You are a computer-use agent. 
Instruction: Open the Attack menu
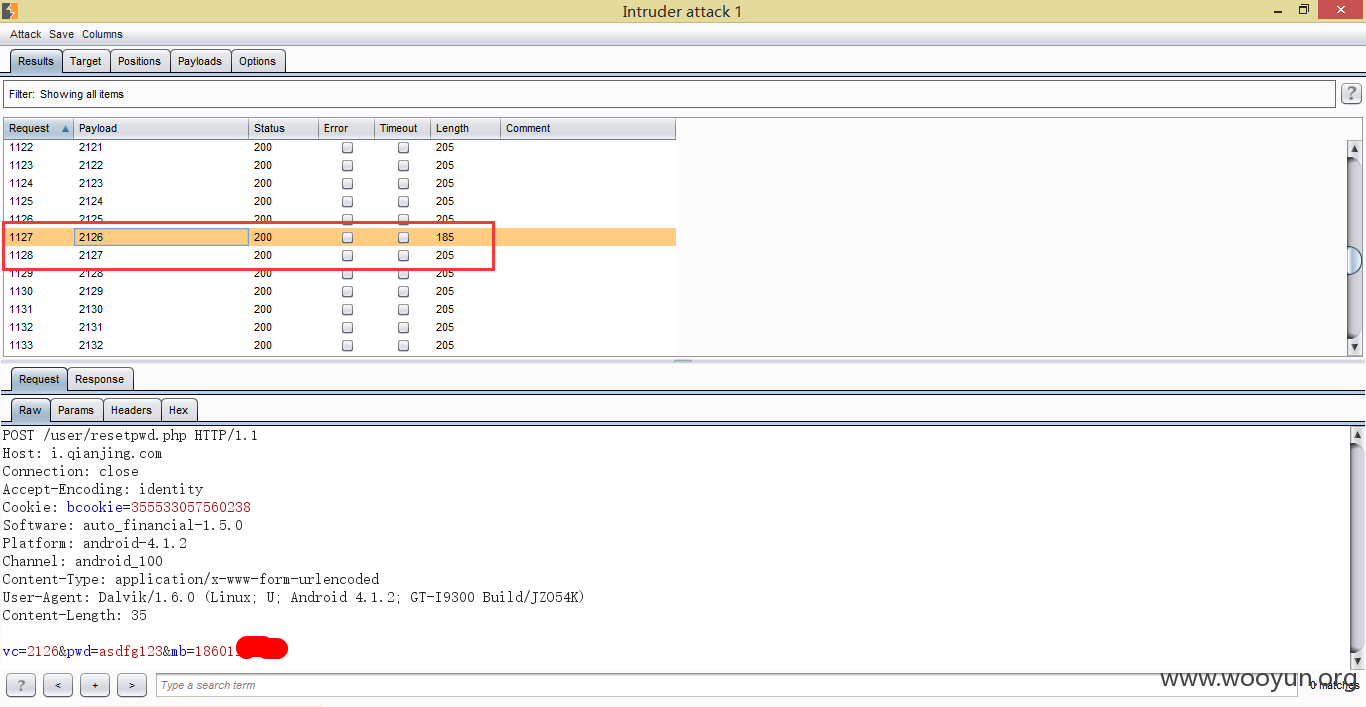coord(26,34)
